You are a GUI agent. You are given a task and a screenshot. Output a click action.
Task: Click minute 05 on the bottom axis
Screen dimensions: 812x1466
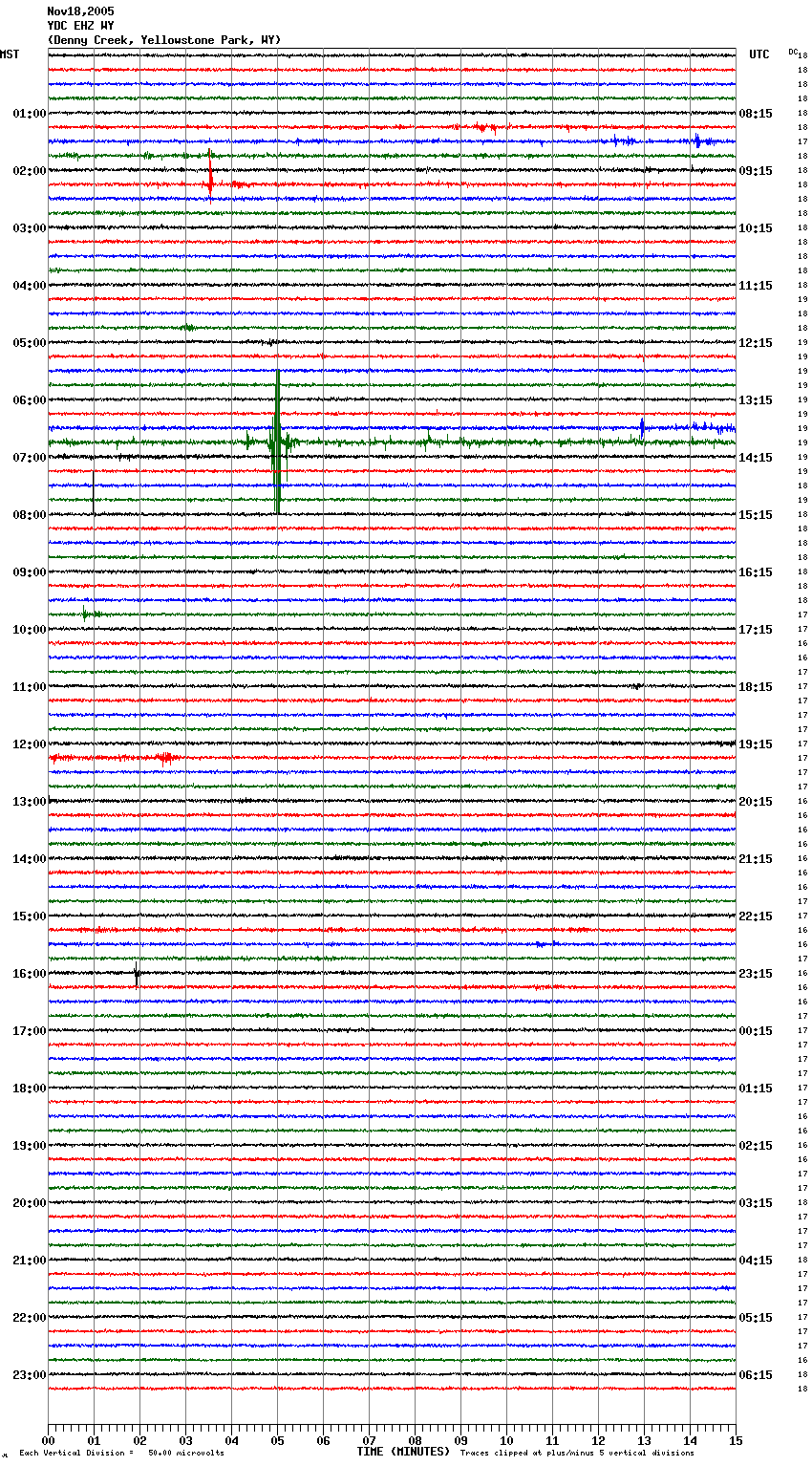pos(277,1440)
